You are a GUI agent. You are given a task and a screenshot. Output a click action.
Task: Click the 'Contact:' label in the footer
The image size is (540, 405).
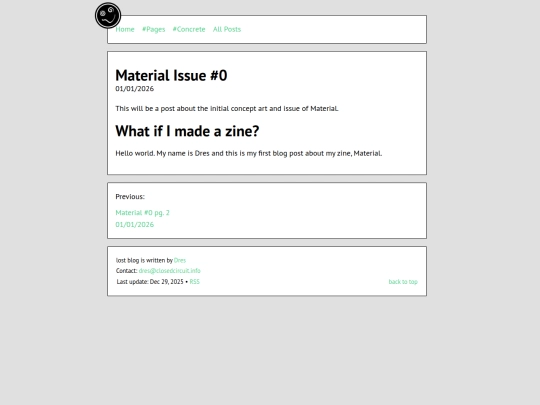click(126, 271)
